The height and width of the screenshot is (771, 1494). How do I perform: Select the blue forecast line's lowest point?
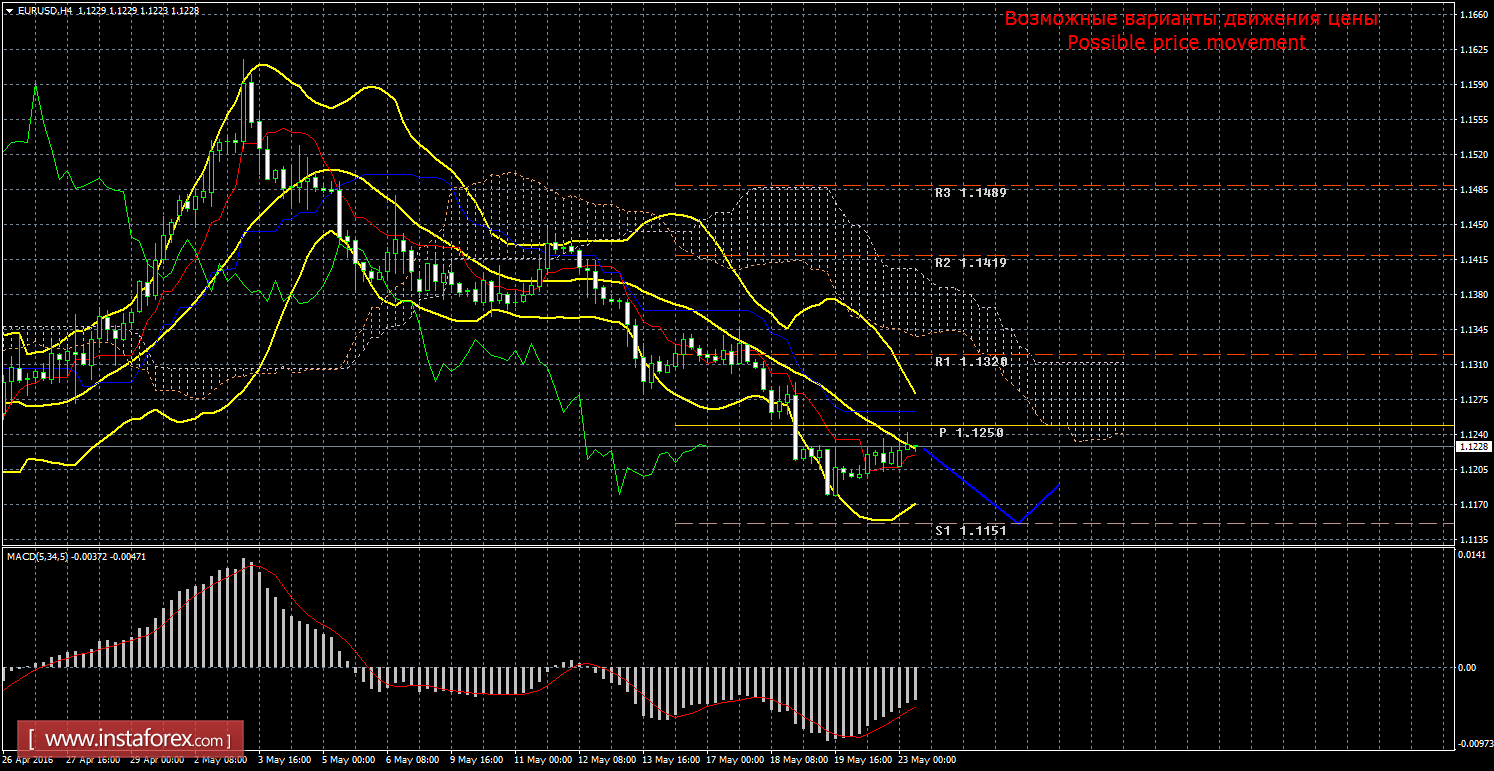(1017, 523)
